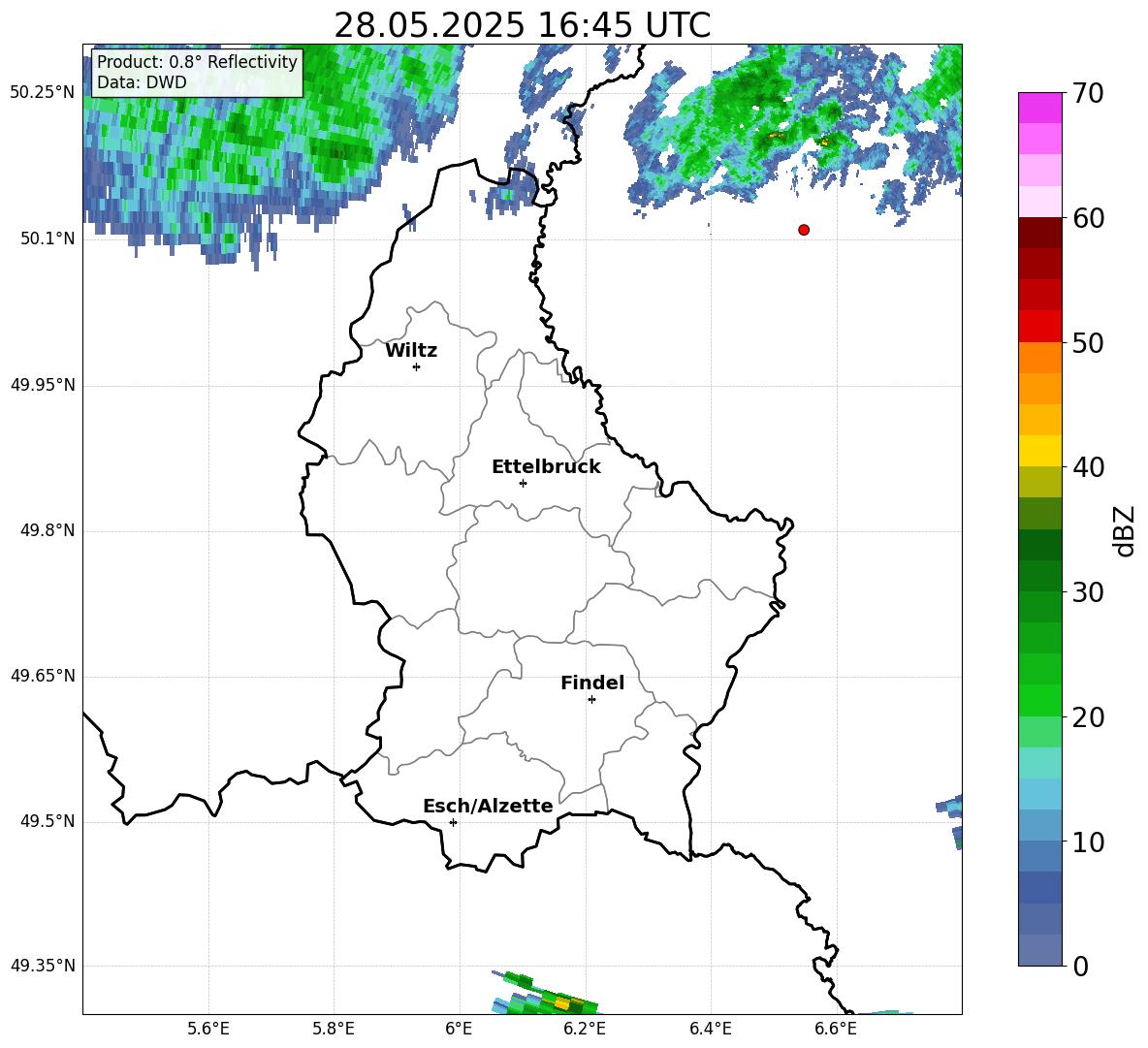Click the 6.2°E longitude label
Image resolution: width=1148 pixels, height=1048 pixels.
point(585,1030)
